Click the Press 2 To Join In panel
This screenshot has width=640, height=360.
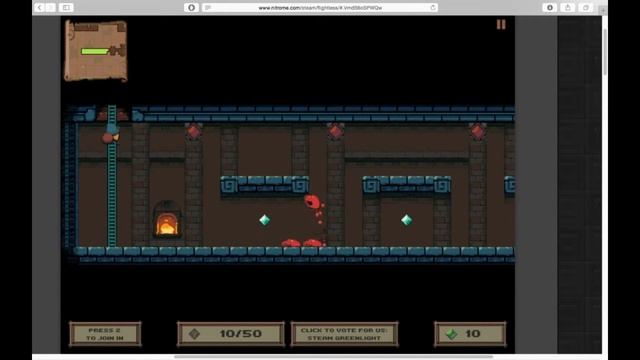pyautogui.click(x=105, y=334)
